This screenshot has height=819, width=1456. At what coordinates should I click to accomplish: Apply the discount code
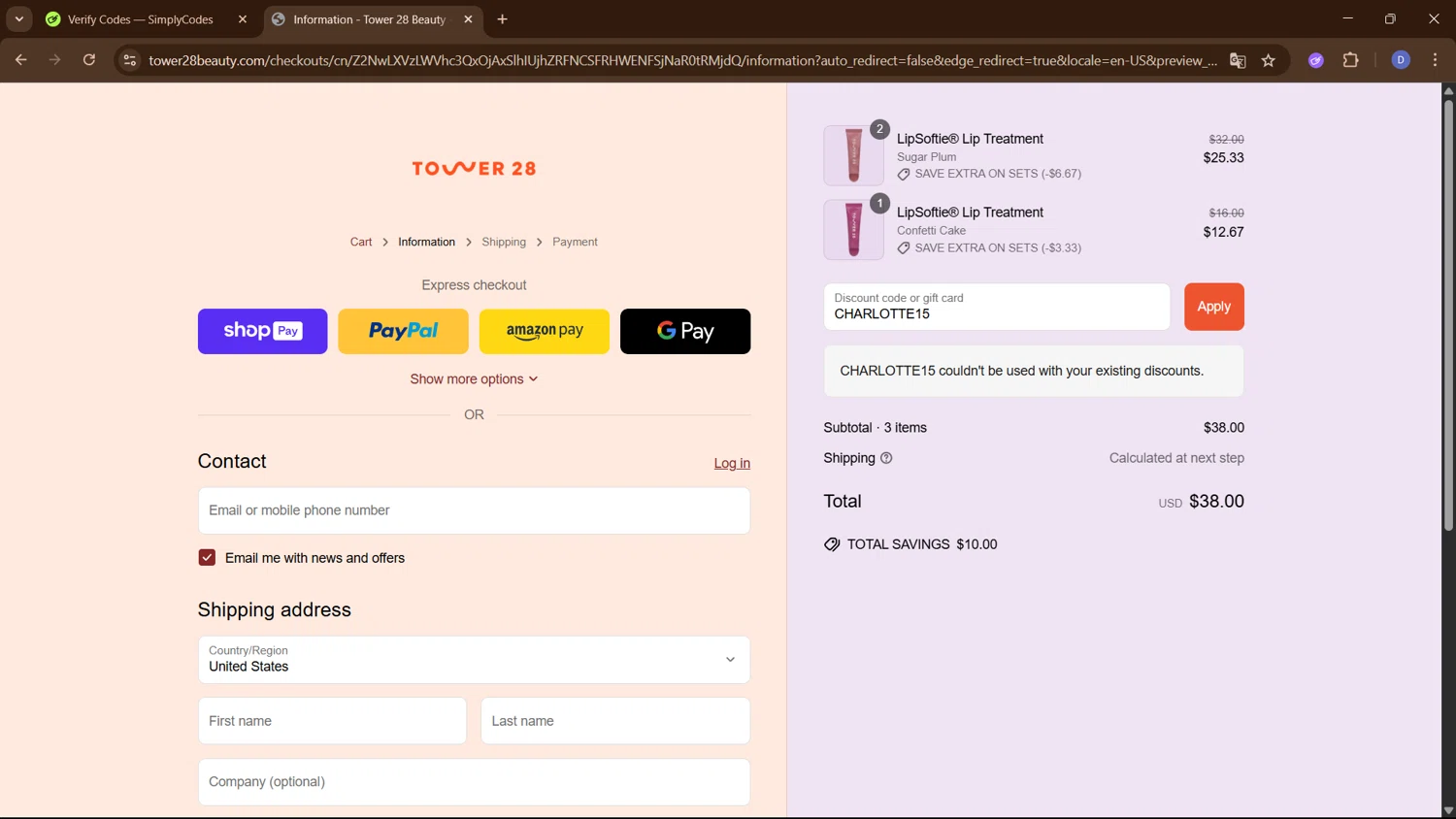1213,307
